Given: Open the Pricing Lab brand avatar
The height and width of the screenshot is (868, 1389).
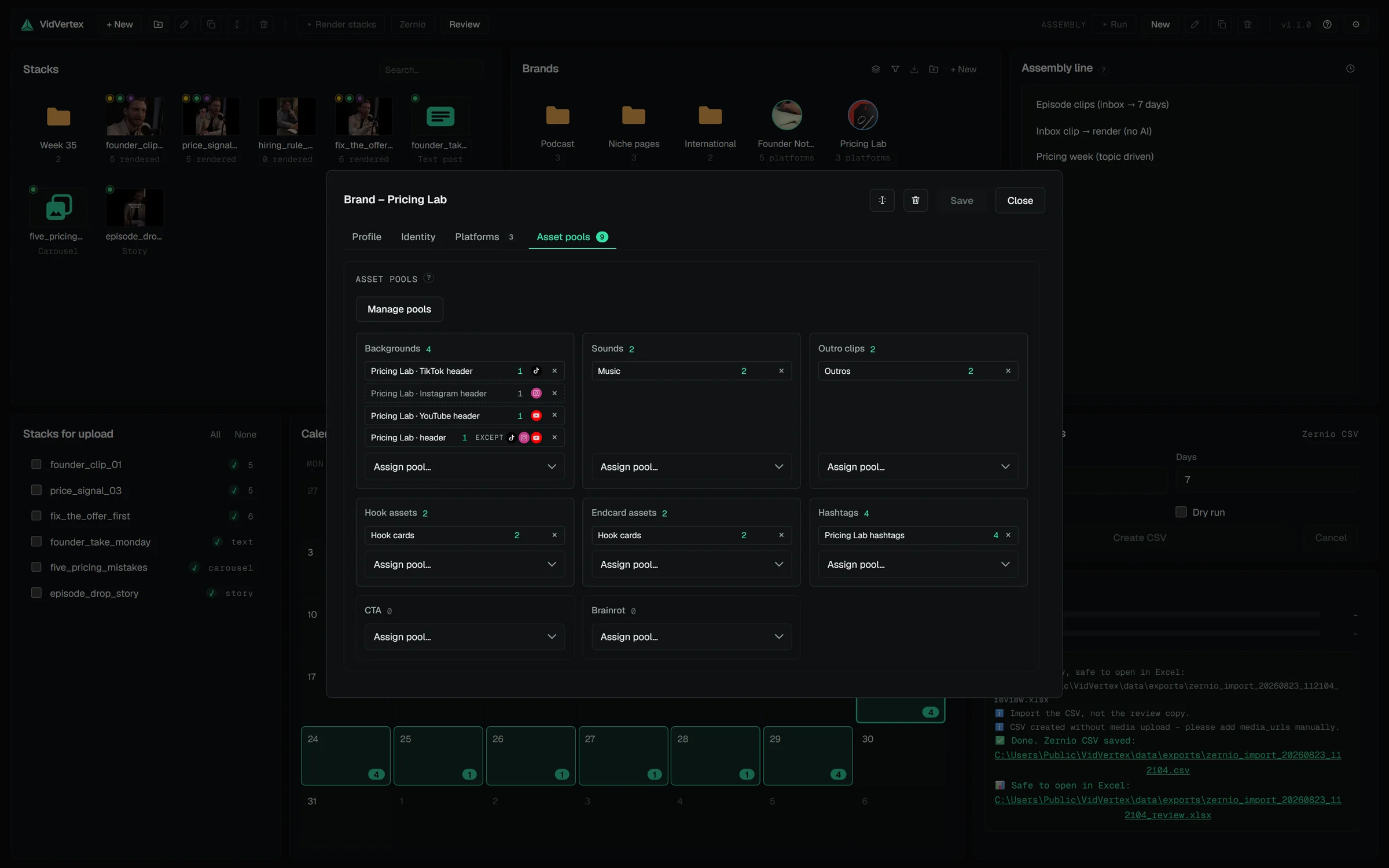Looking at the screenshot, I should 862,115.
